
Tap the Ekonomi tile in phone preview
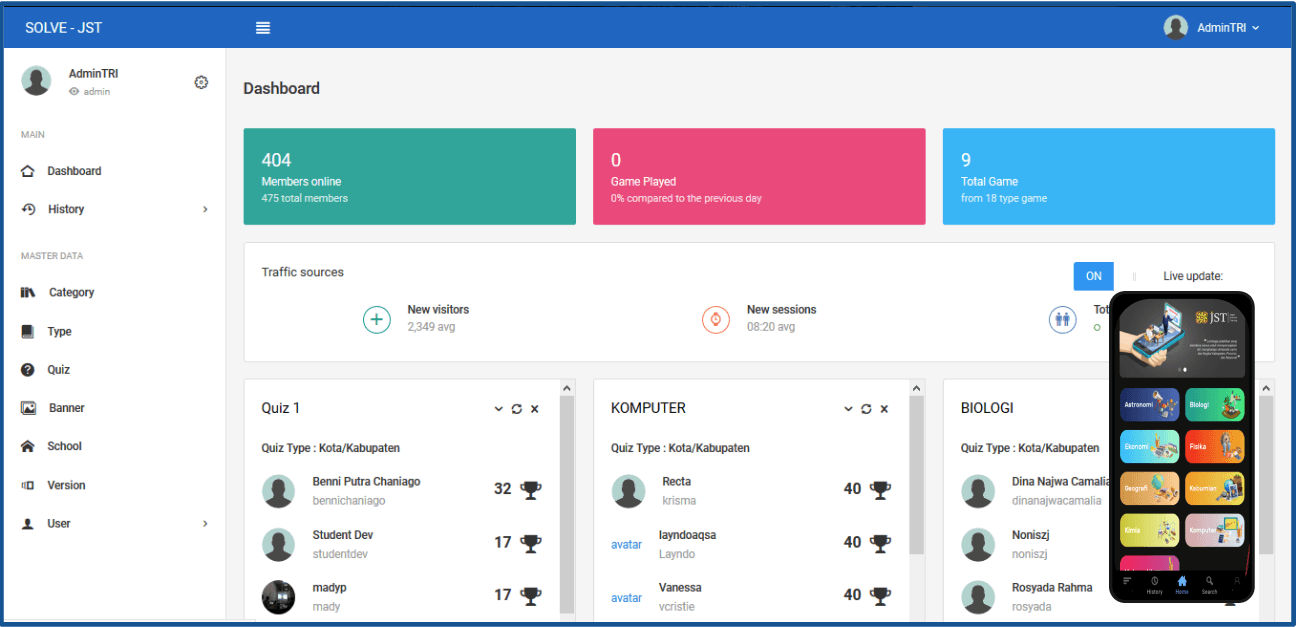click(1150, 446)
